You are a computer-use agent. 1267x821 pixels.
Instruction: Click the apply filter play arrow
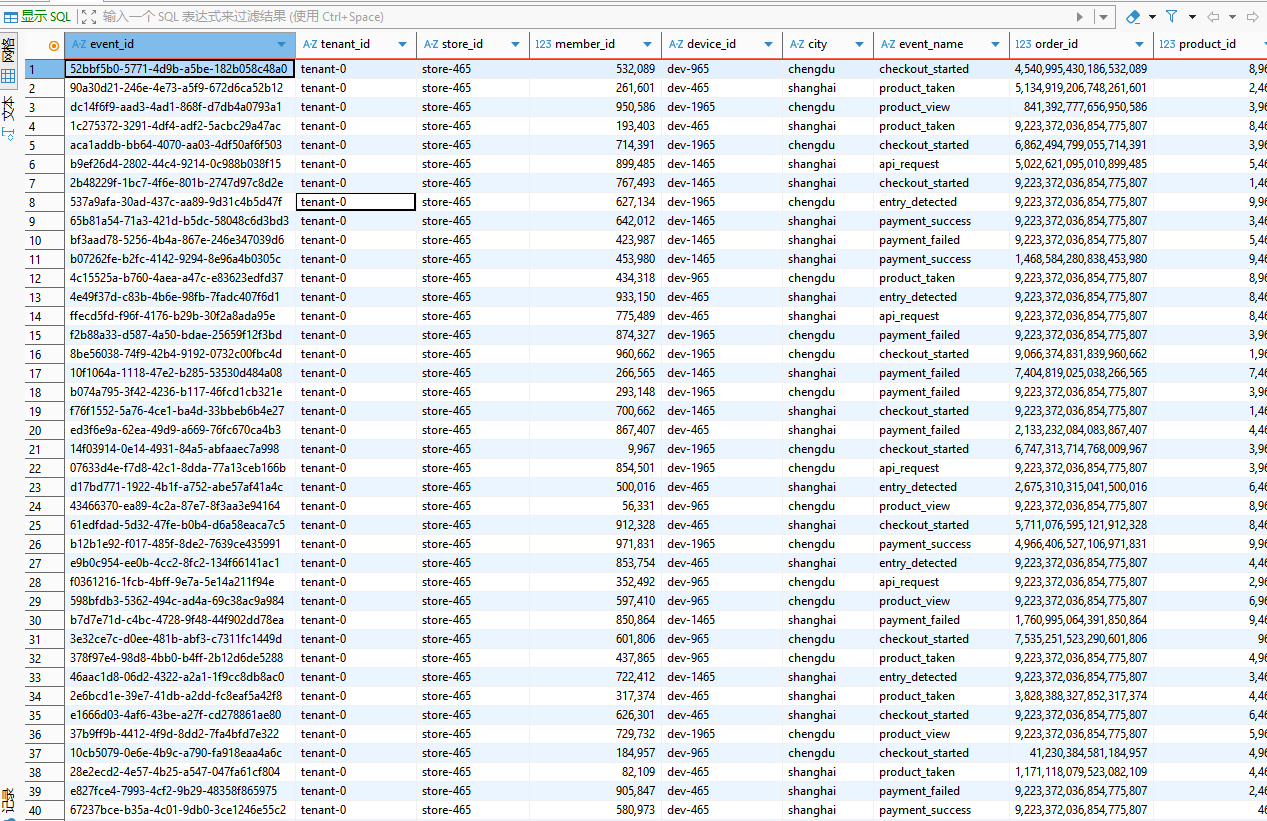pyautogui.click(x=1080, y=17)
